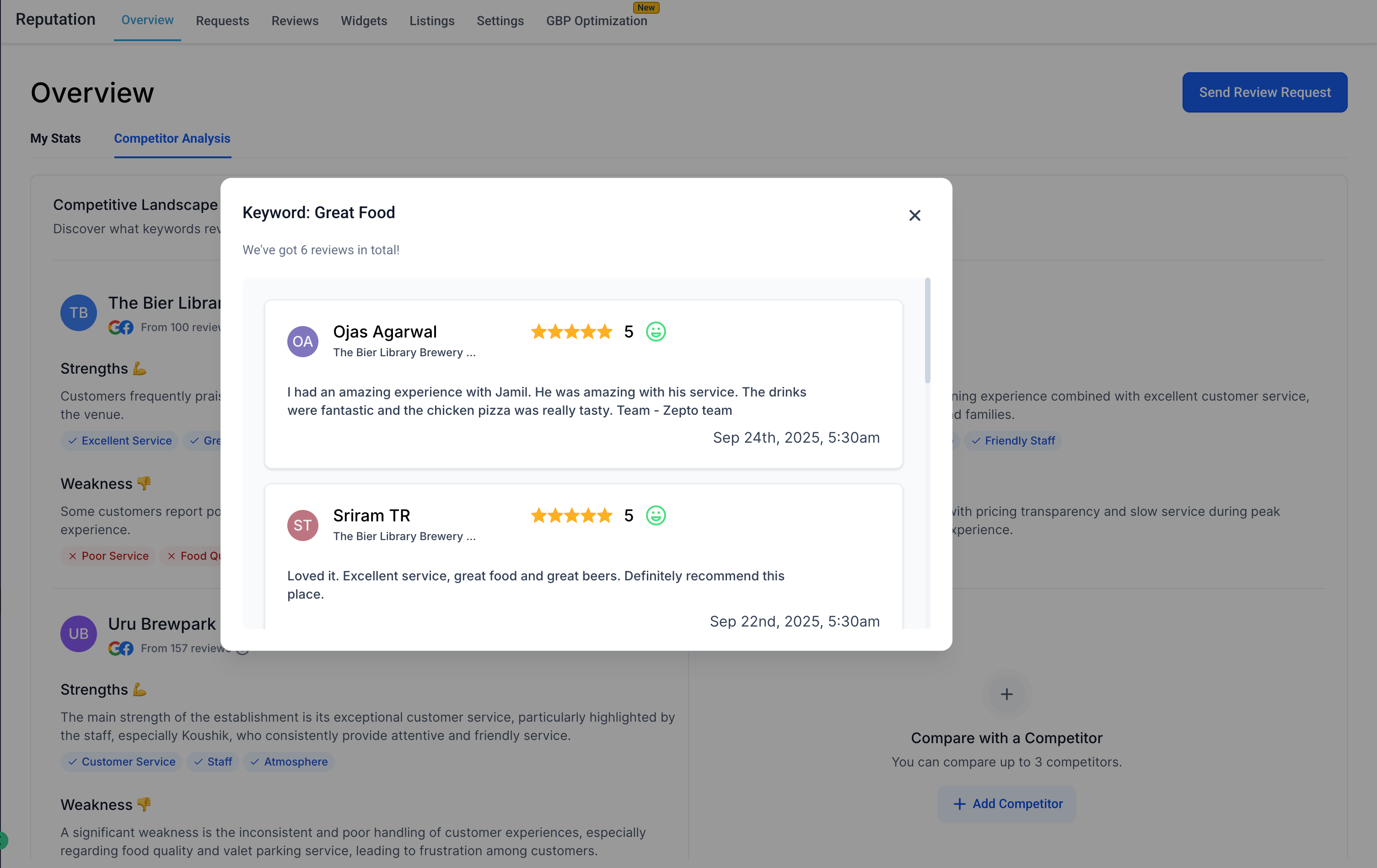Image resolution: width=1377 pixels, height=868 pixels.
Task: Click the Add Competitor button
Action: pos(1007,804)
